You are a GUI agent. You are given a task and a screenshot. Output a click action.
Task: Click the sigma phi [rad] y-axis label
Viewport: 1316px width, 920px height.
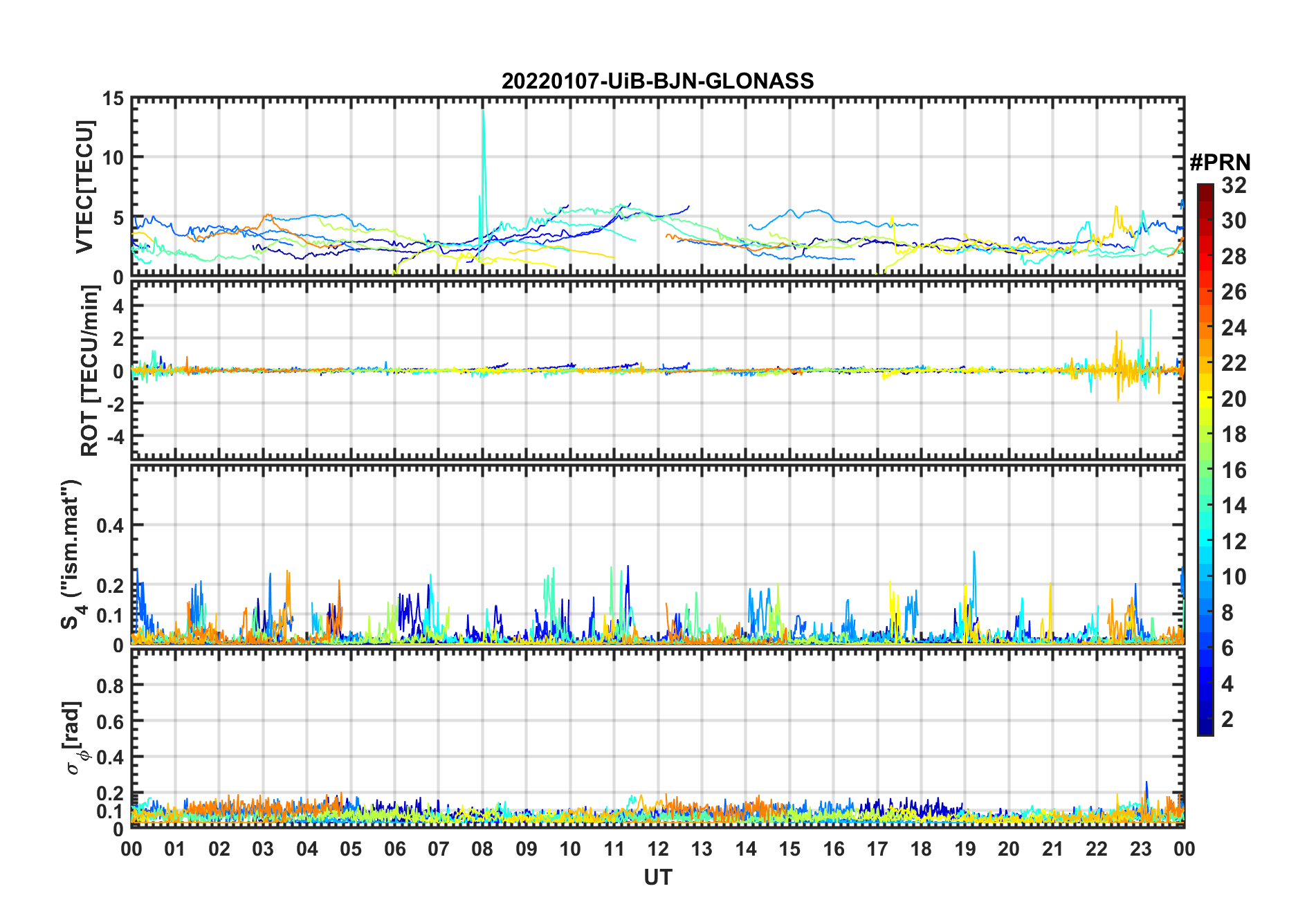click(x=75, y=738)
